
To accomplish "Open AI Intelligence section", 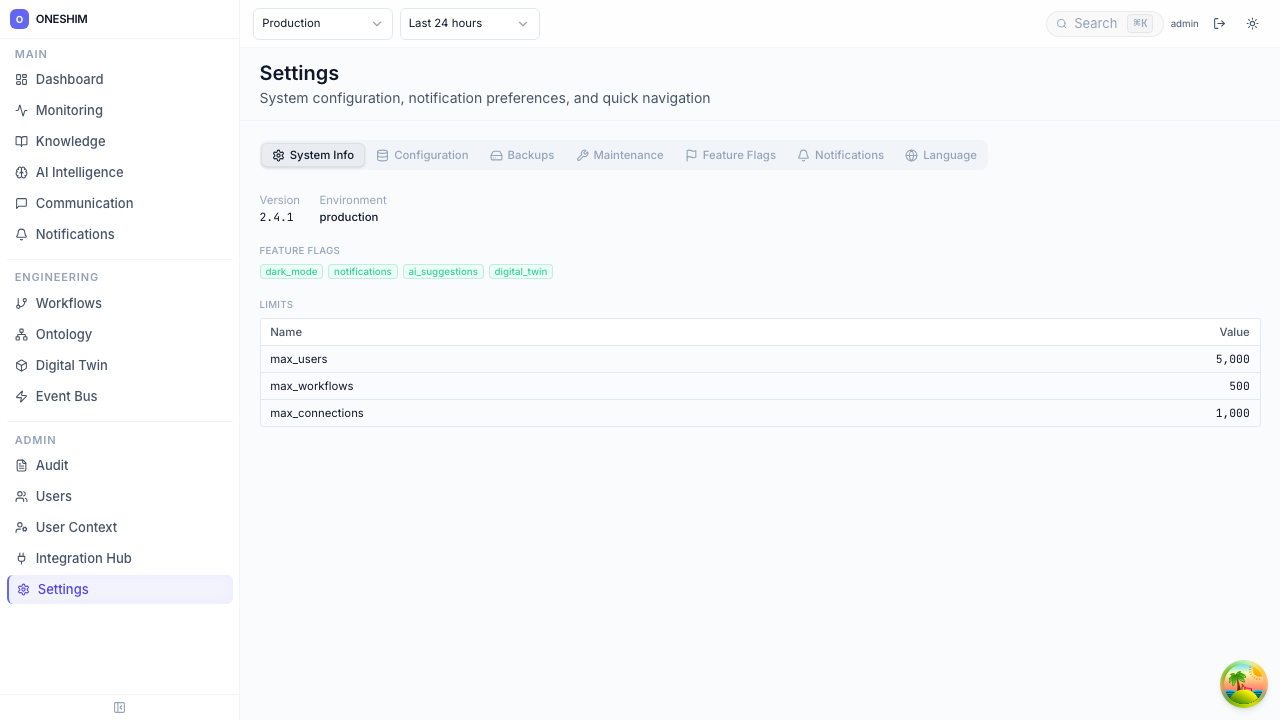I will [79, 172].
